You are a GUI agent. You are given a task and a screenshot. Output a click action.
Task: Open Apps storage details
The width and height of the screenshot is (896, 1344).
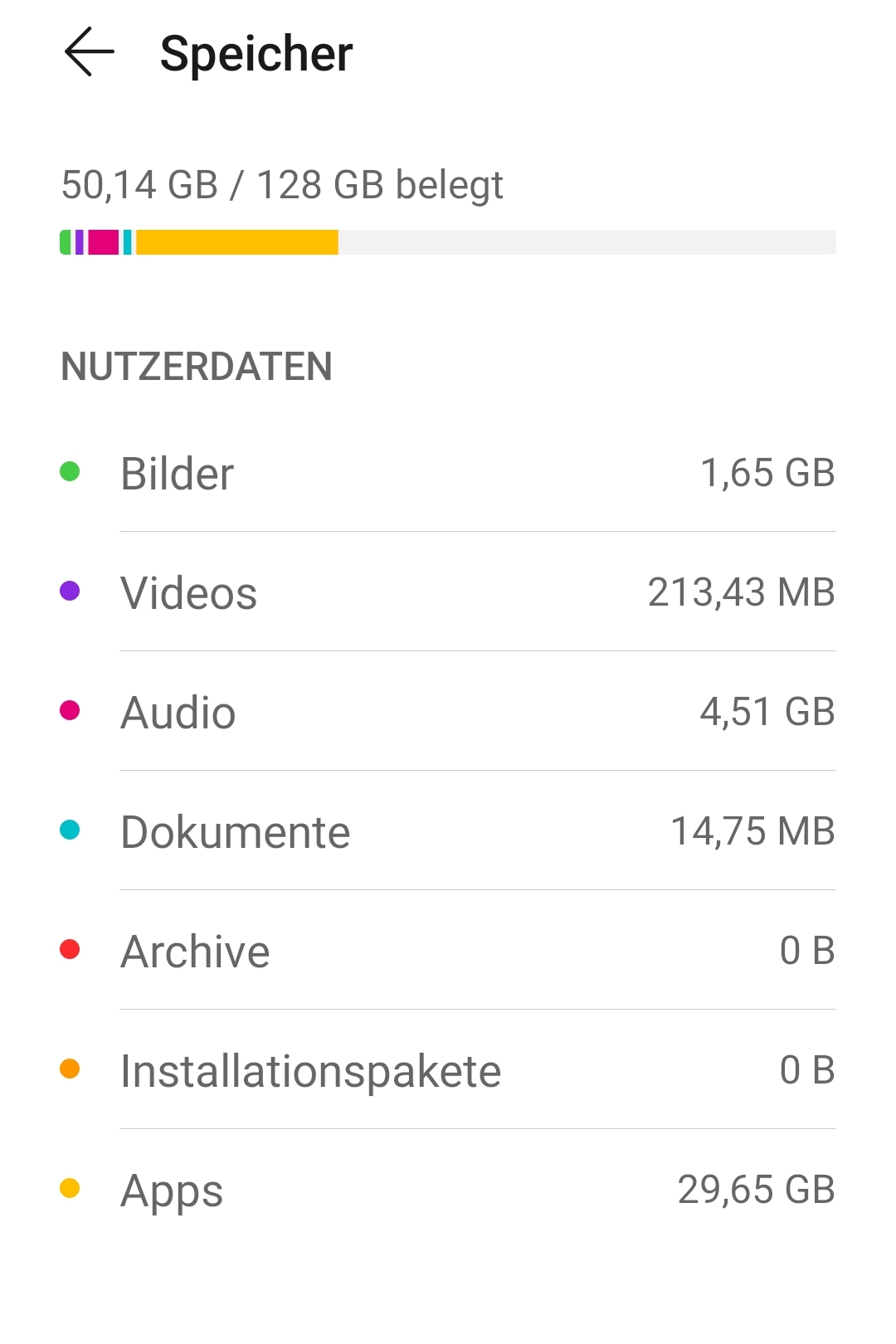coord(448,1190)
